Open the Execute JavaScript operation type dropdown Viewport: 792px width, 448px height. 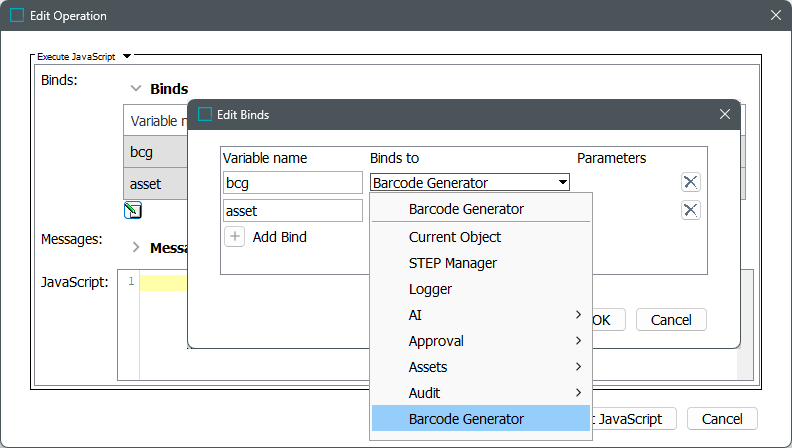[x=127, y=57]
